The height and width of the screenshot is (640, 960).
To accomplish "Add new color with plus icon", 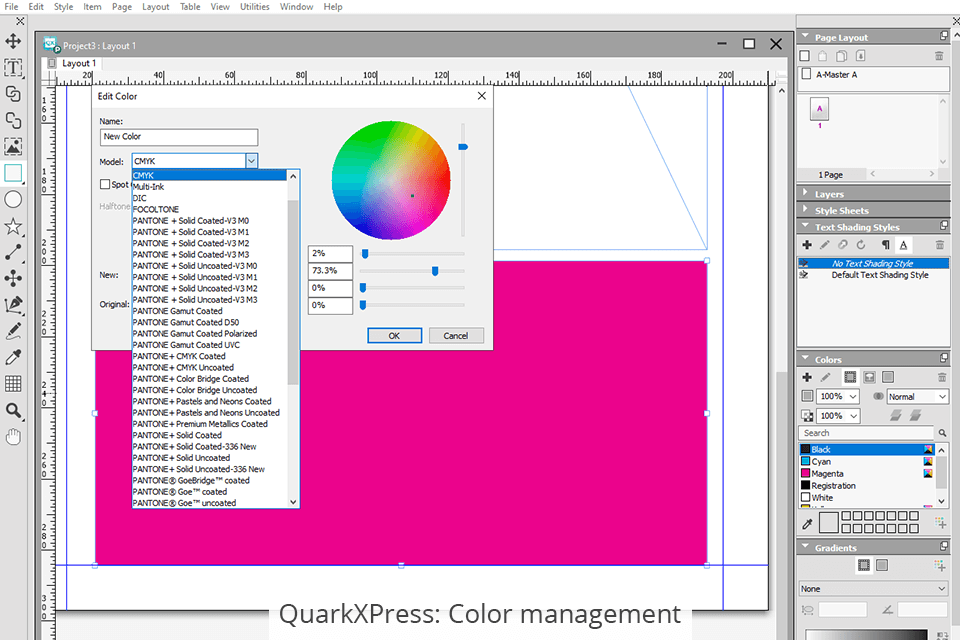I will coord(807,377).
